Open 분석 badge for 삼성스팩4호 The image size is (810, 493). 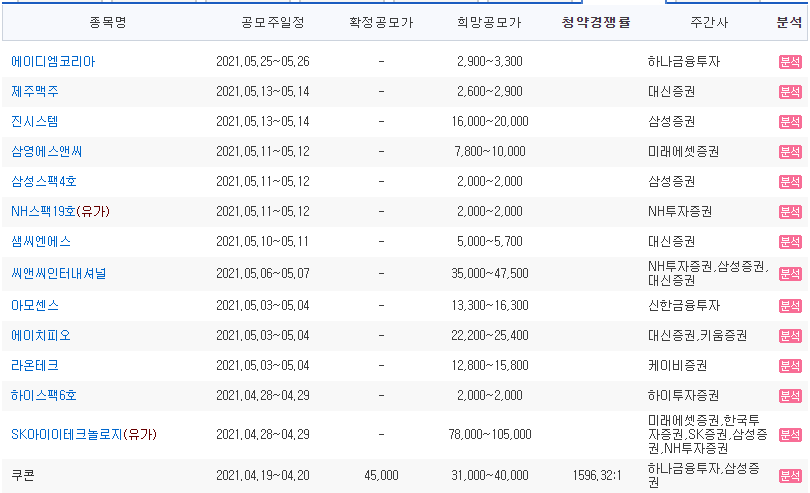790,182
